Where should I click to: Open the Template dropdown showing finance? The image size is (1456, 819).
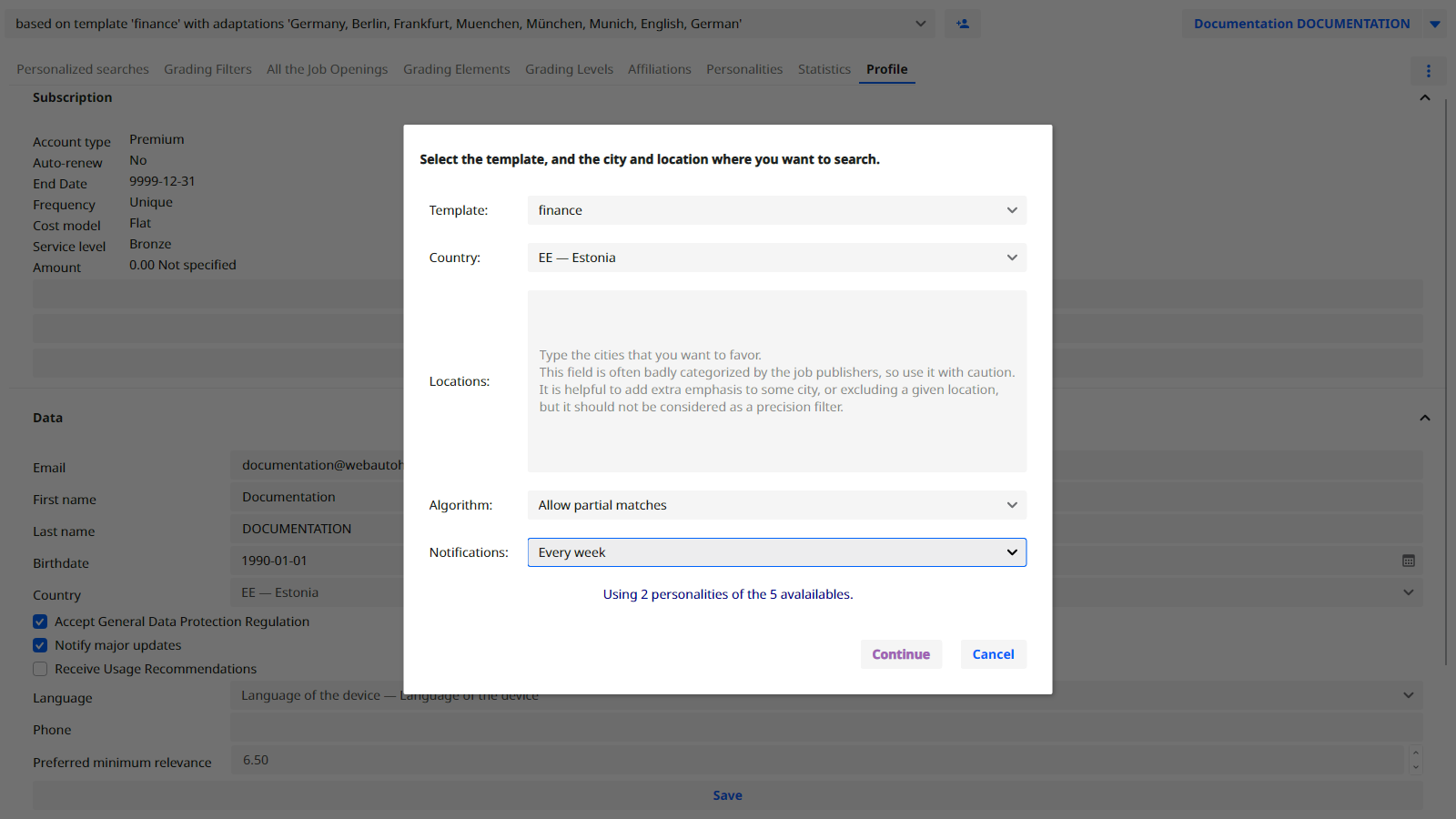pyautogui.click(x=776, y=210)
